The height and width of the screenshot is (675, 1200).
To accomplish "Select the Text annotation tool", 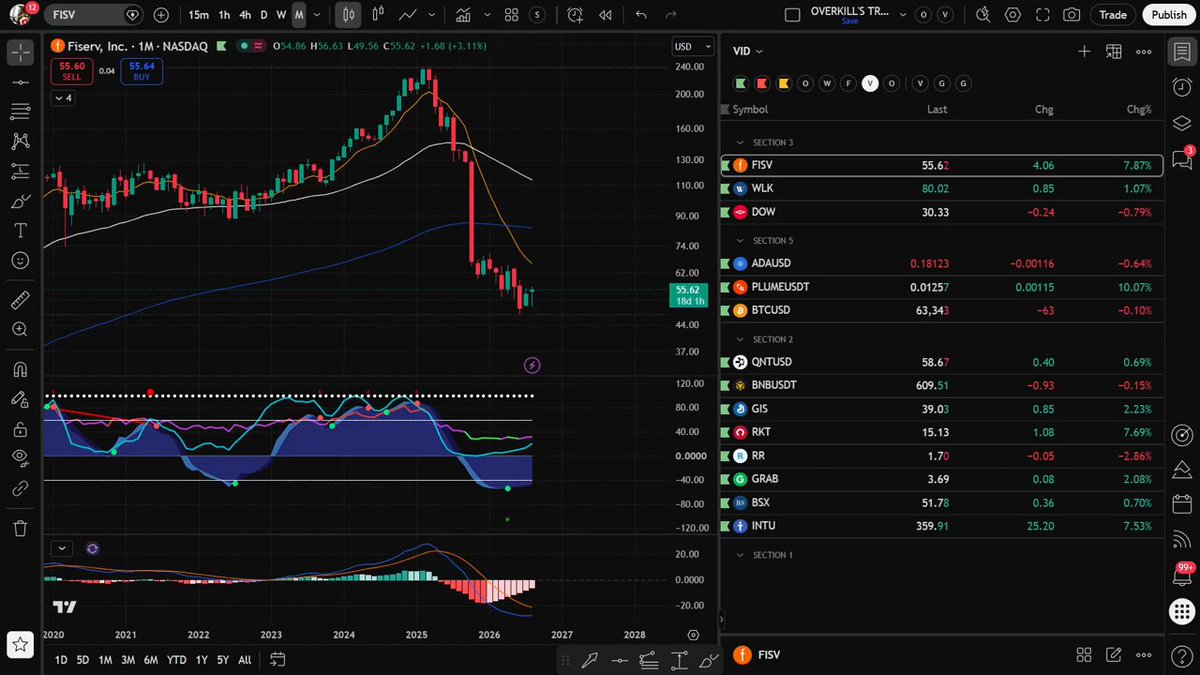I will point(20,230).
